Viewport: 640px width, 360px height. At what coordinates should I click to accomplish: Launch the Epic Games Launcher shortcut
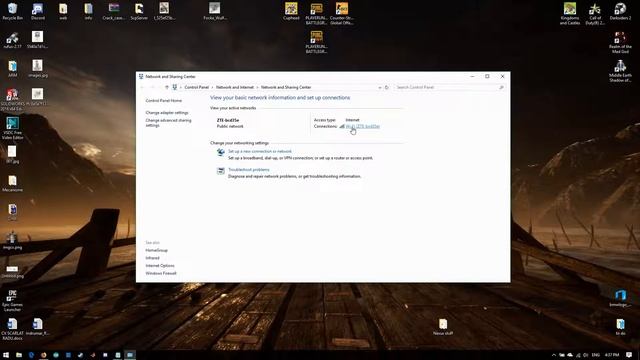(12, 300)
